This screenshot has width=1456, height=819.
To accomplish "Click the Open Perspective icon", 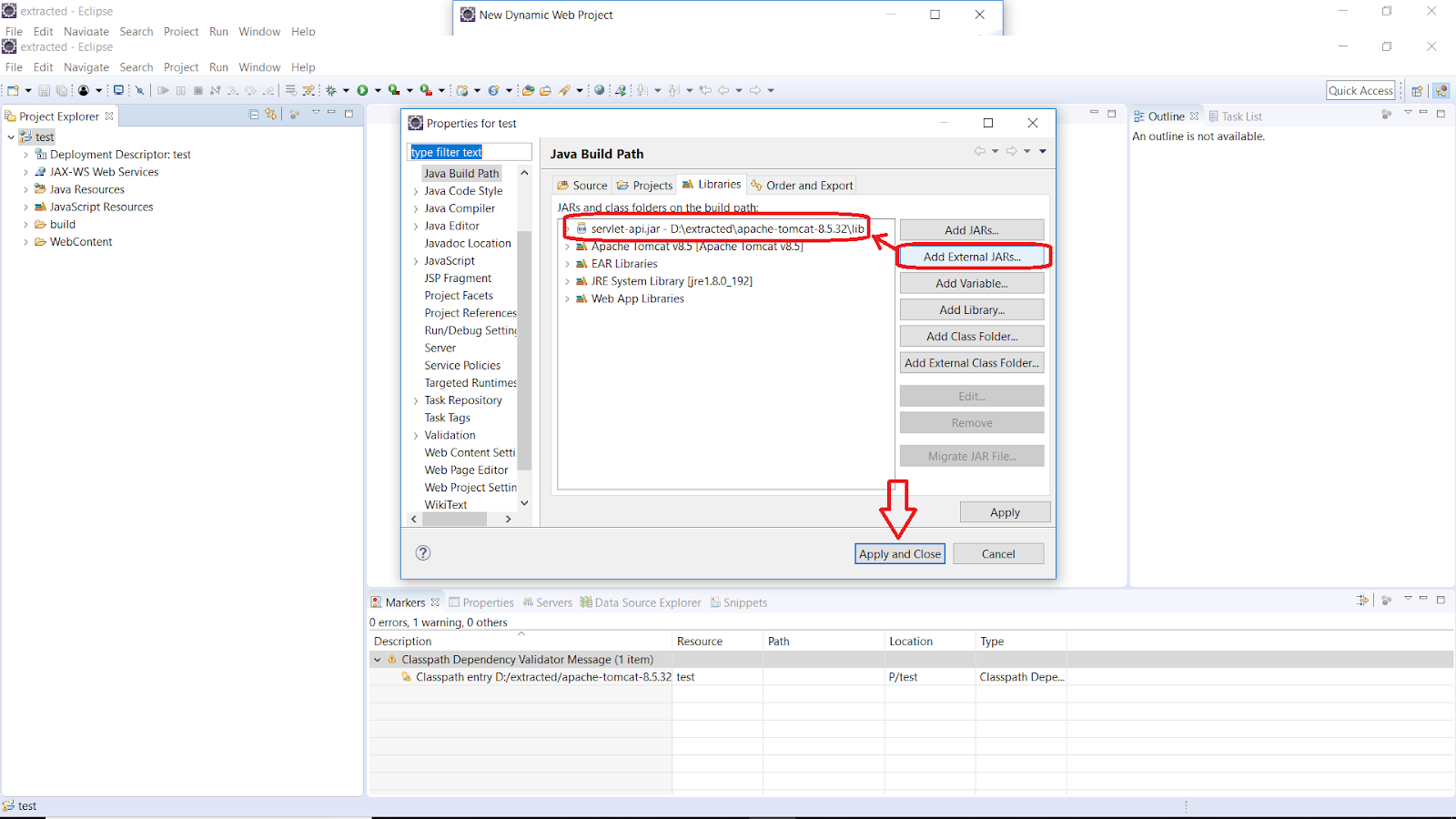I will click(x=1417, y=90).
